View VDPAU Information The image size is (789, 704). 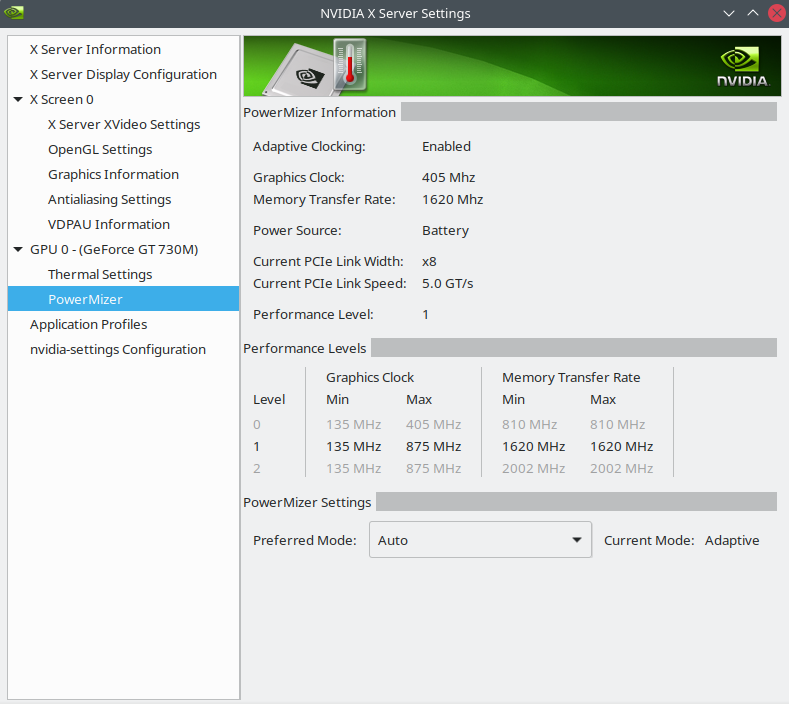click(109, 224)
